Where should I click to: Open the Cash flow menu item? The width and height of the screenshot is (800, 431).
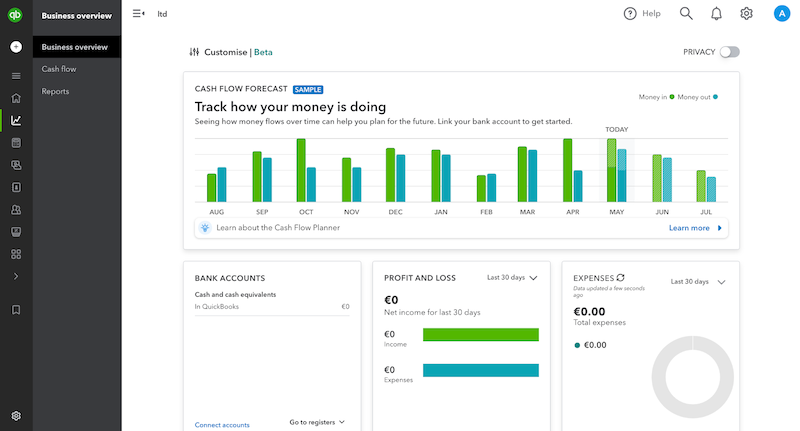pyautogui.click(x=59, y=69)
